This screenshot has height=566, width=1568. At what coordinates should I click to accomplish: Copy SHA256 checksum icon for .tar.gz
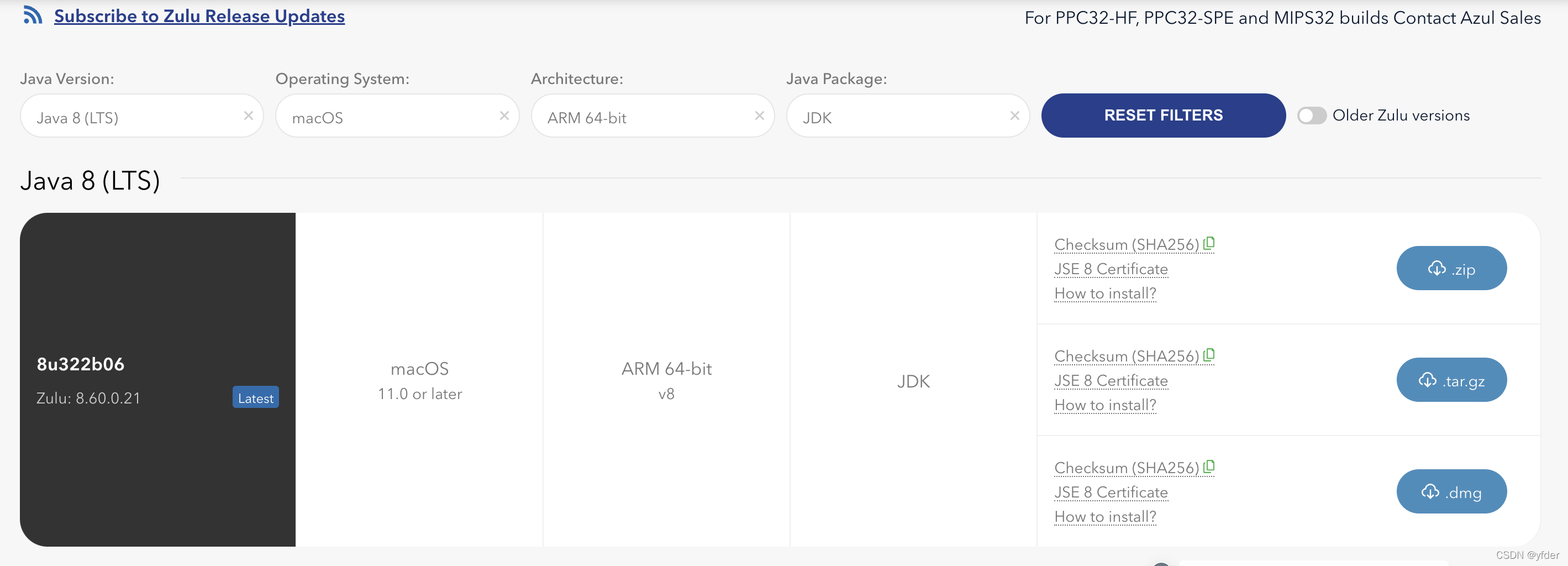pos(1209,355)
